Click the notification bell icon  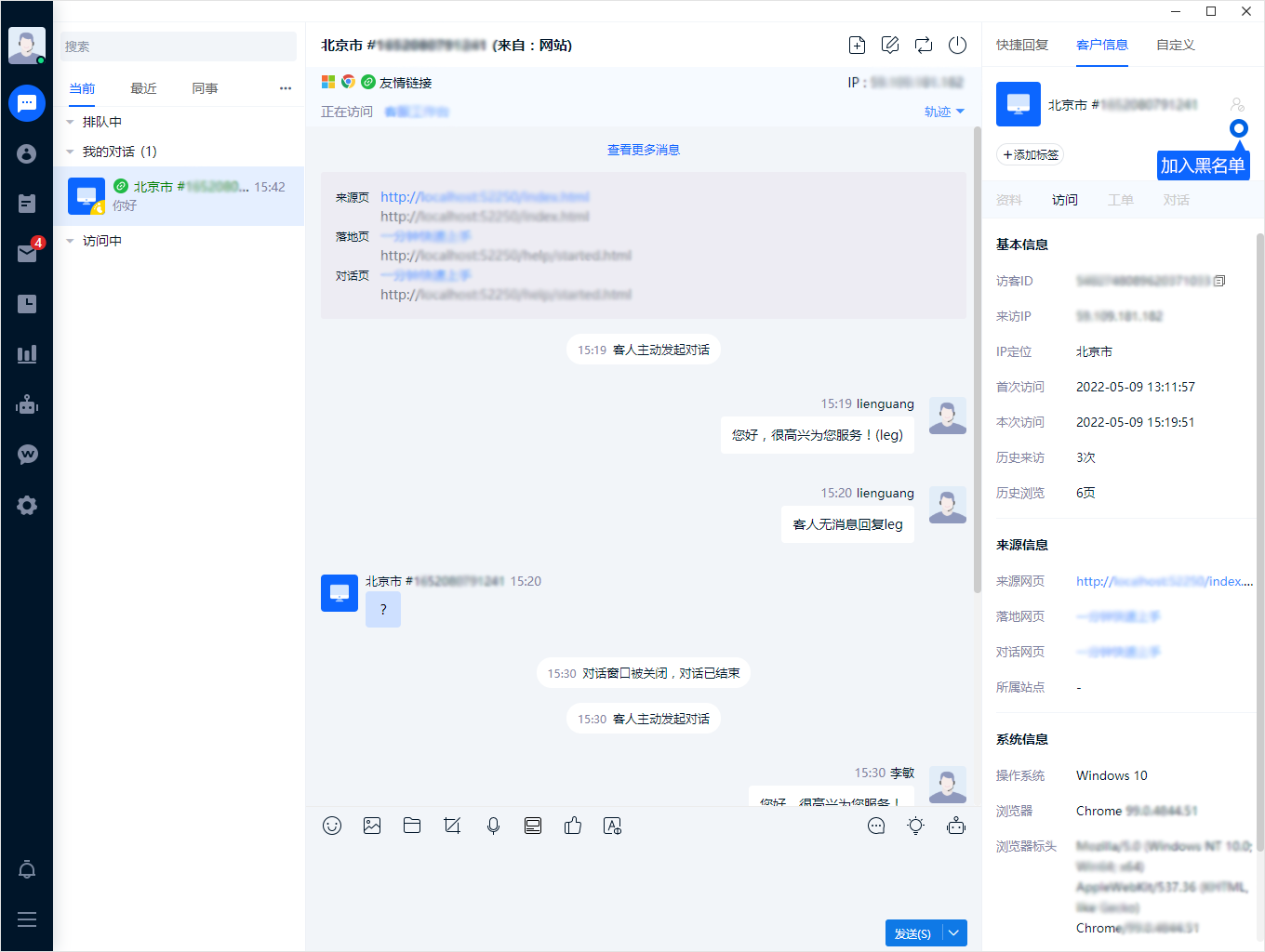click(x=27, y=869)
